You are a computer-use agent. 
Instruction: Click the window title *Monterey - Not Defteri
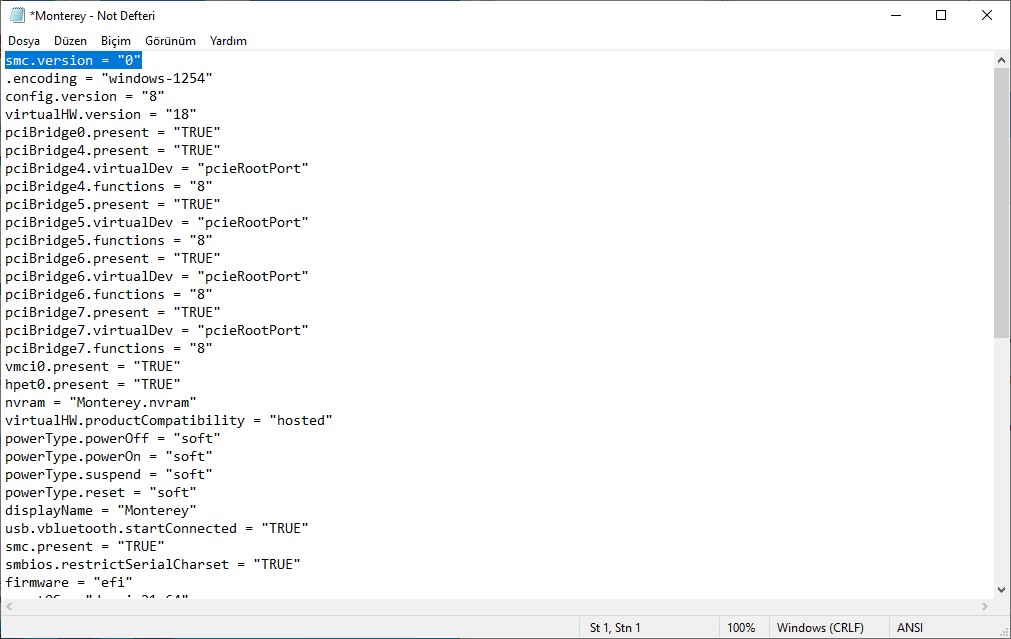click(92, 15)
